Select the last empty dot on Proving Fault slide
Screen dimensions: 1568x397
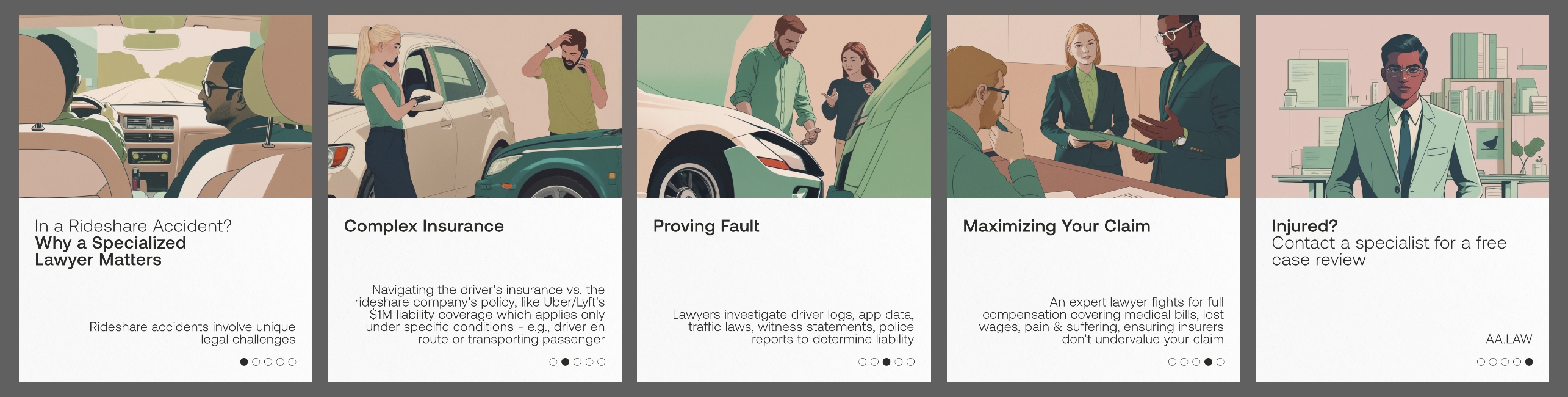pyautogui.click(x=911, y=362)
